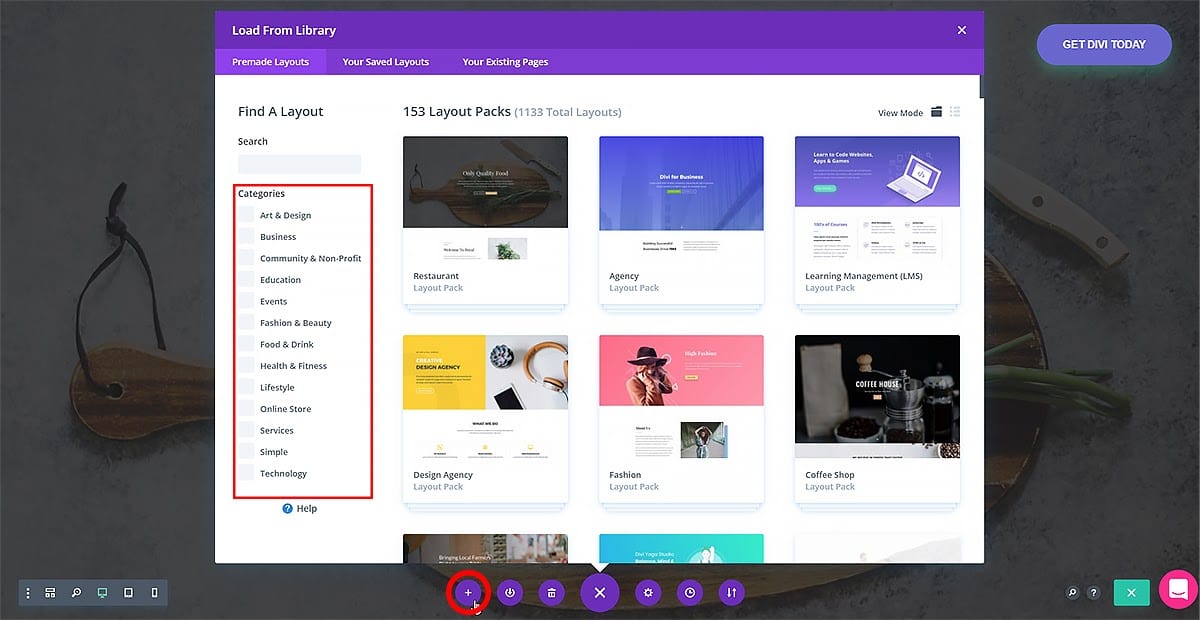Click the dialog's vertical scrollbar

[981, 88]
